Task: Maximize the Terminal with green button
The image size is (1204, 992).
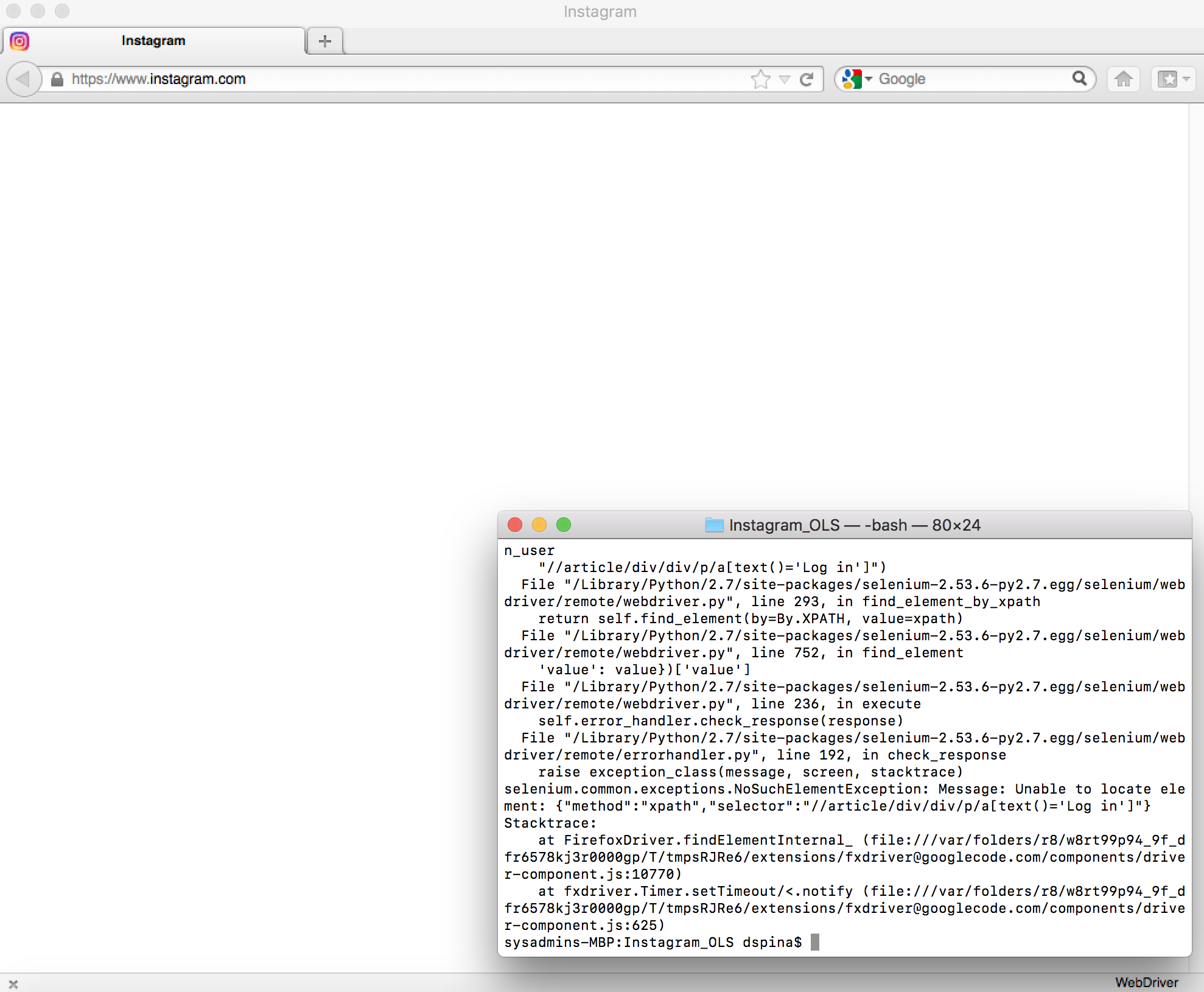Action: tap(564, 525)
